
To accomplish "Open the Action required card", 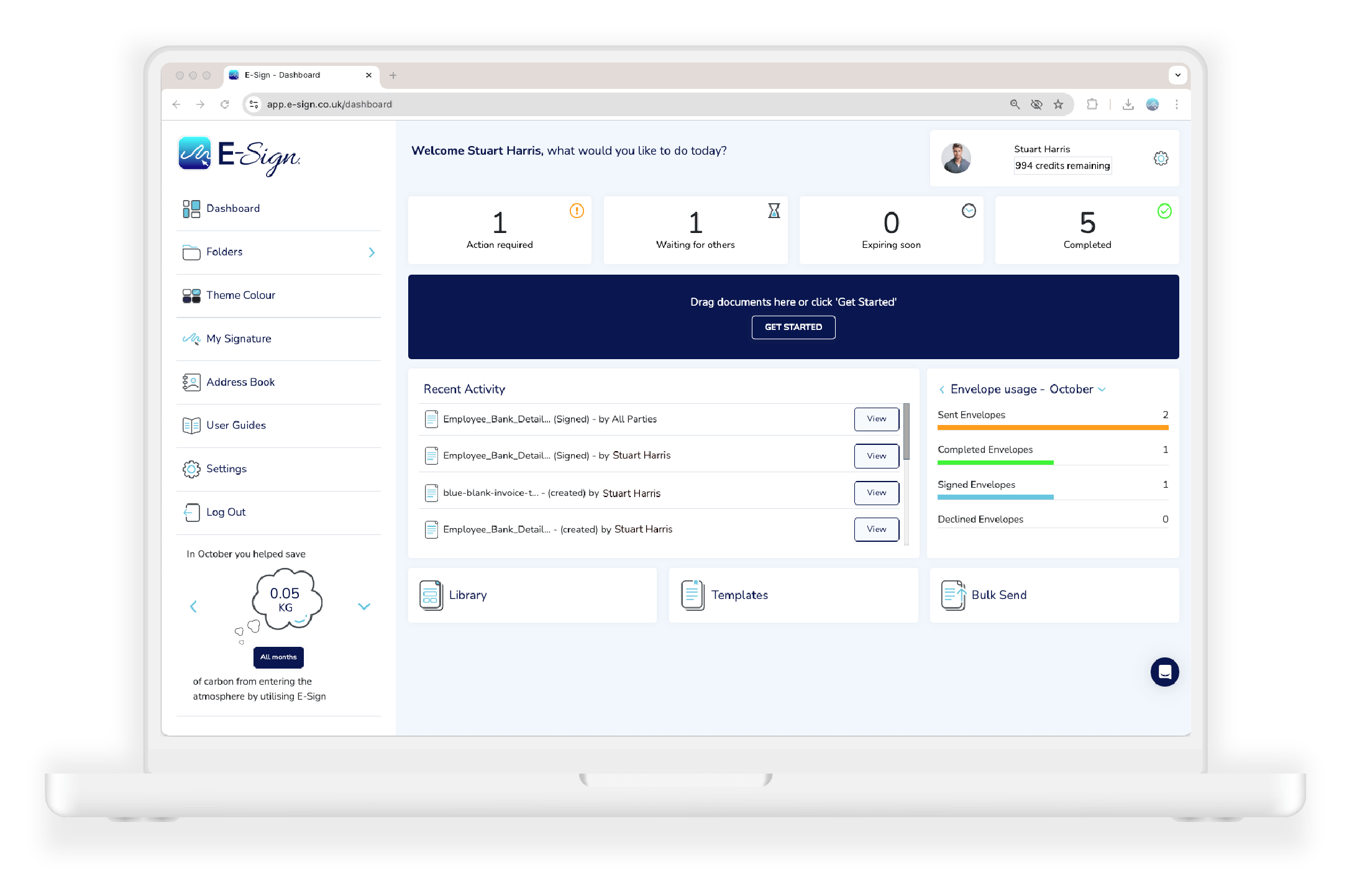I will coord(500,231).
